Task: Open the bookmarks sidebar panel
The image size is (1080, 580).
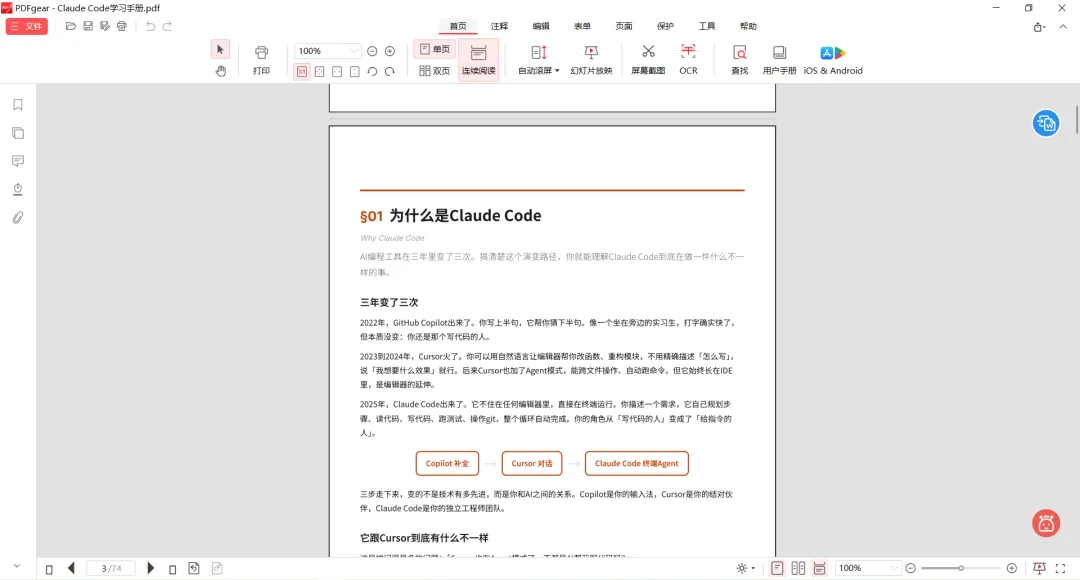Action: [18, 105]
